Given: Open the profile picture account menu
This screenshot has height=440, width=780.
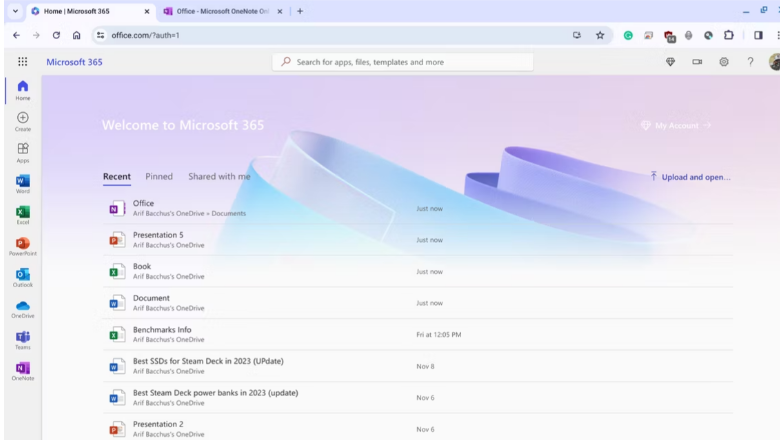Looking at the screenshot, I should tap(774, 62).
